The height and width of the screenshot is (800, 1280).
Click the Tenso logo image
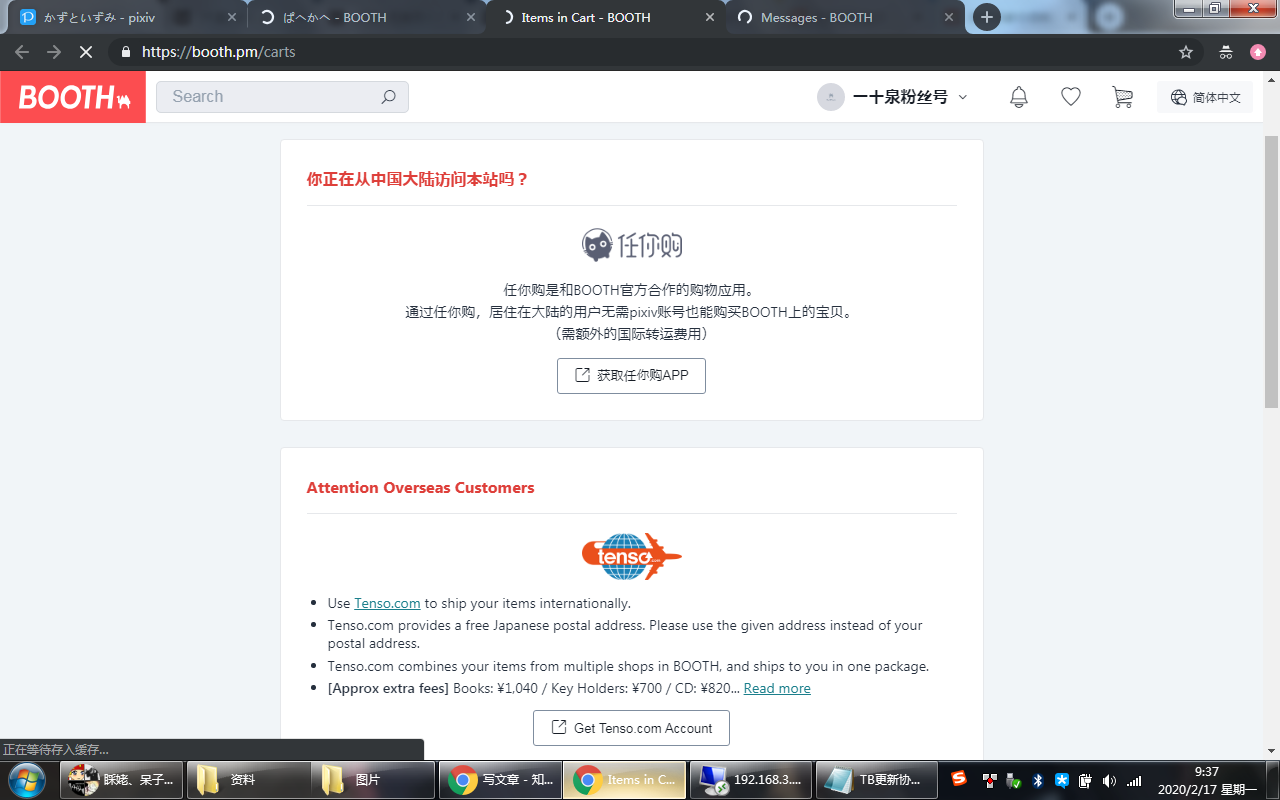[x=631, y=557]
